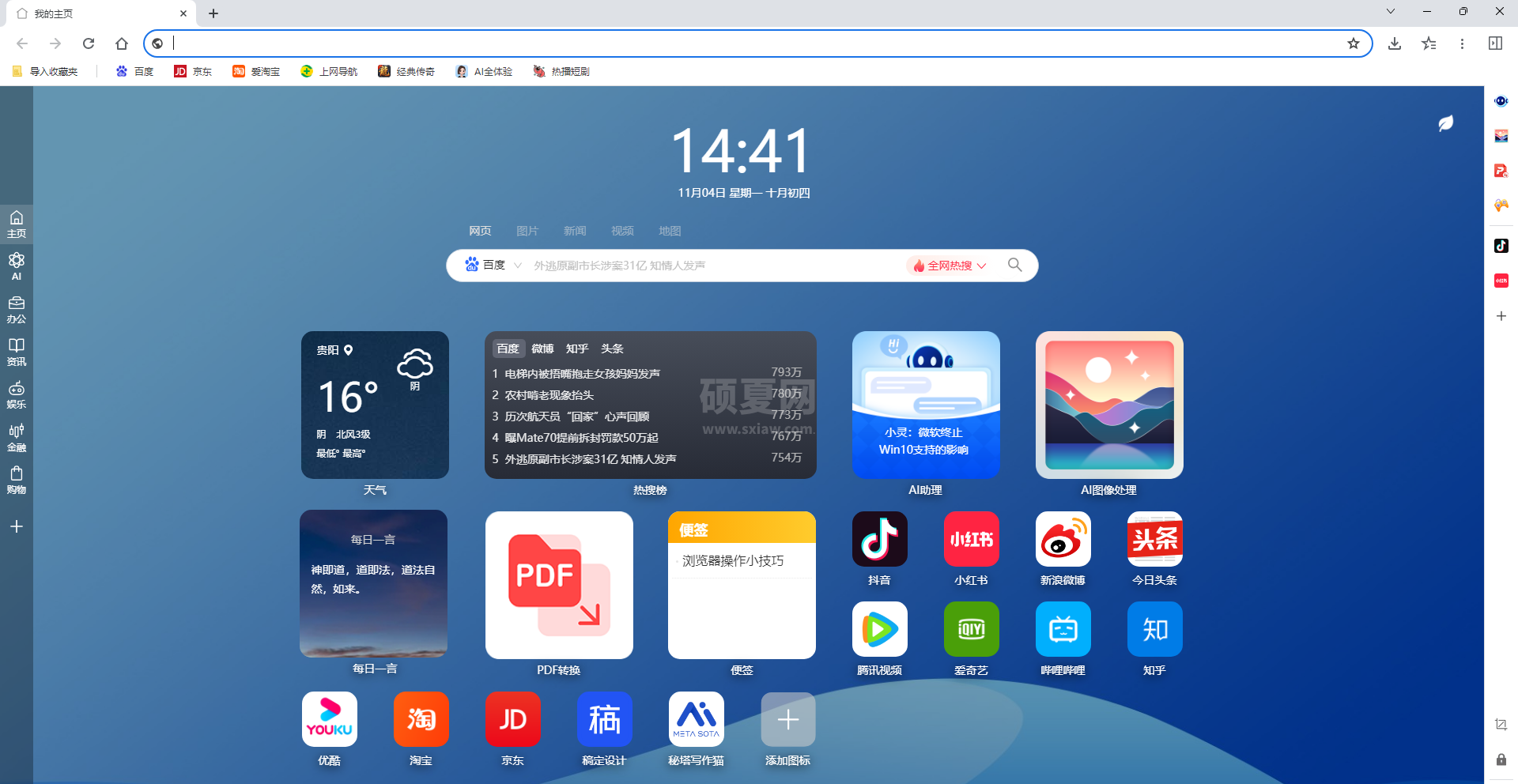
Task: Open the 上网导航 bookmark
Action: (329, 71)
